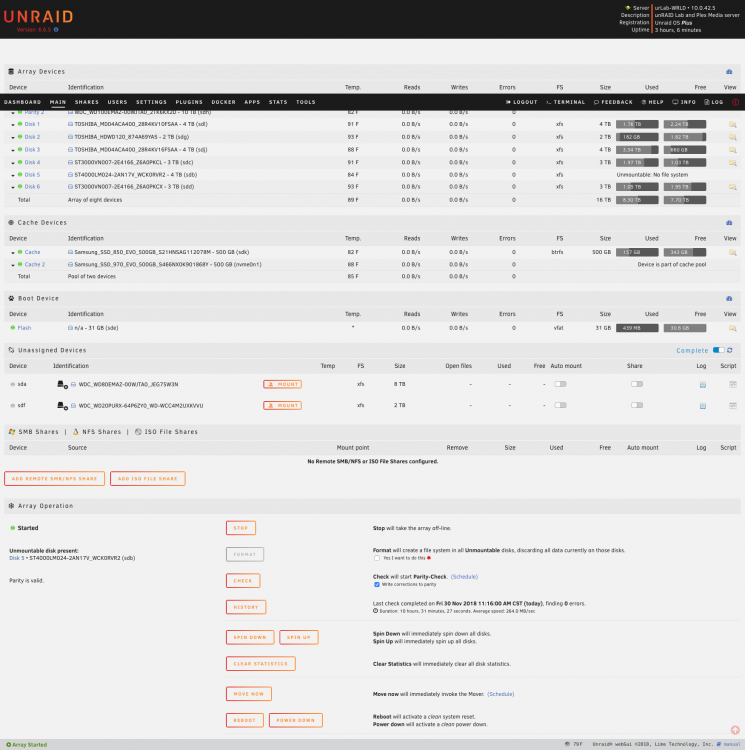The height and width of the screenshot is (750, 745).
Task: Open the Plugins tab
Action: point(189,102)
